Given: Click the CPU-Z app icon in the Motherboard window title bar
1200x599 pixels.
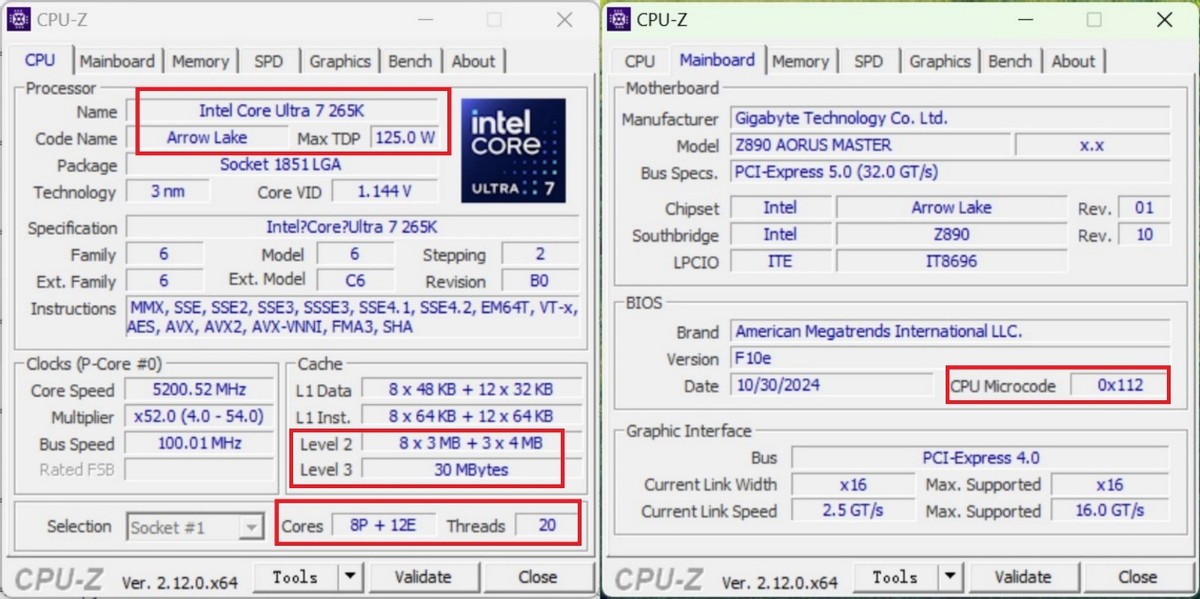Looking at the screenshot, I should pos(619,19).
